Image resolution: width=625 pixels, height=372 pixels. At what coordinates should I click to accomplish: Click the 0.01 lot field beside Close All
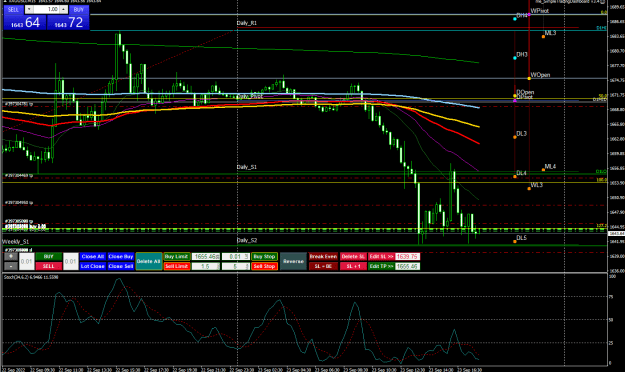(x=71, y=262)
